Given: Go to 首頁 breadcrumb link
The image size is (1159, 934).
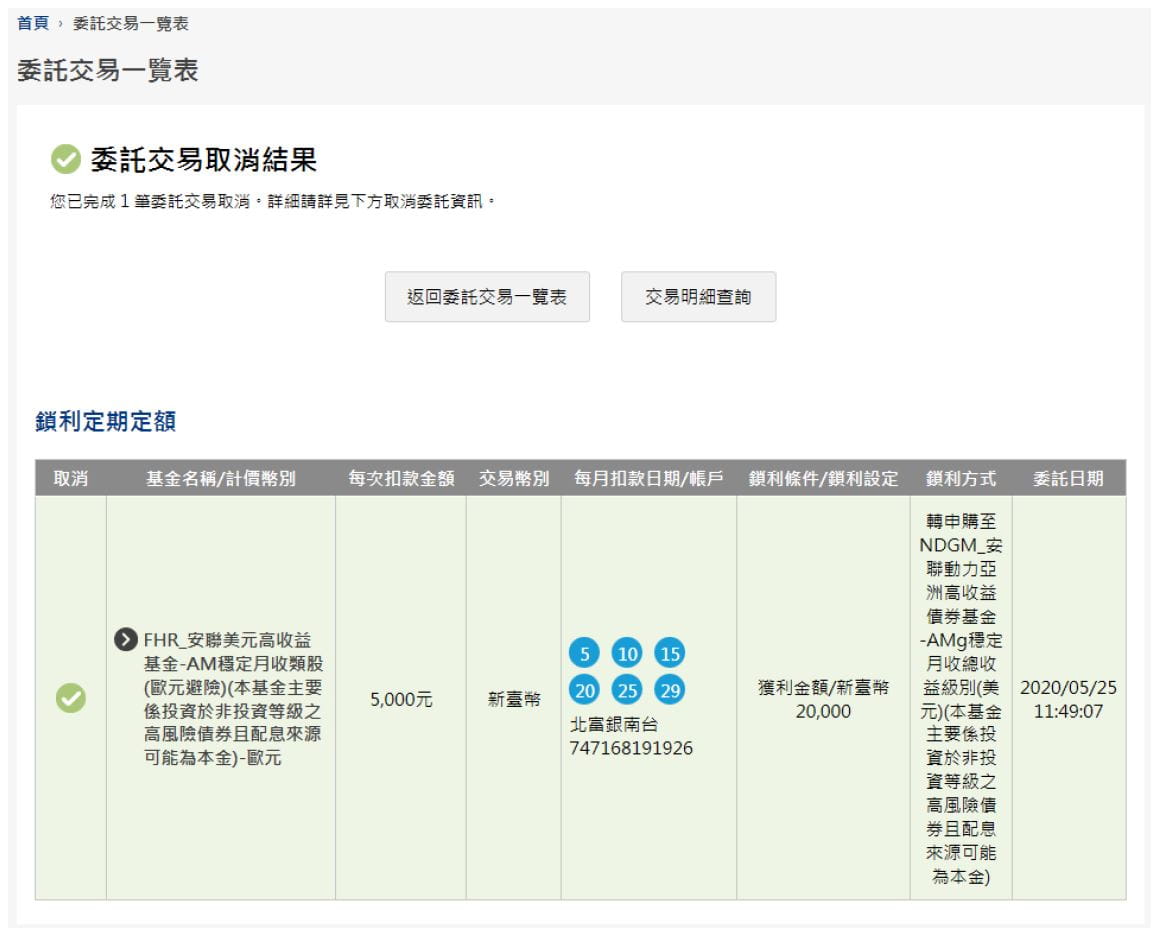Looking at the screenshot, I should click(x=33, y=24).
